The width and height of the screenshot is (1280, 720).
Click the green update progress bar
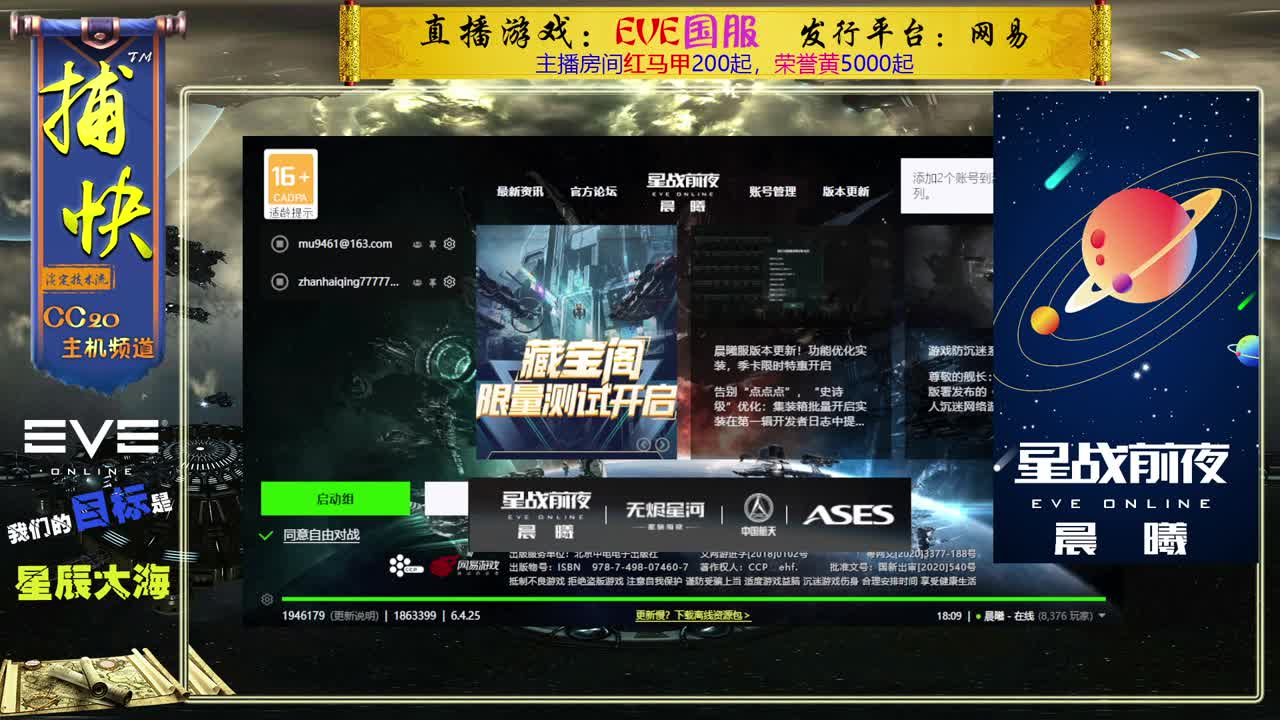pyautogui.click(x=694, y=599)
